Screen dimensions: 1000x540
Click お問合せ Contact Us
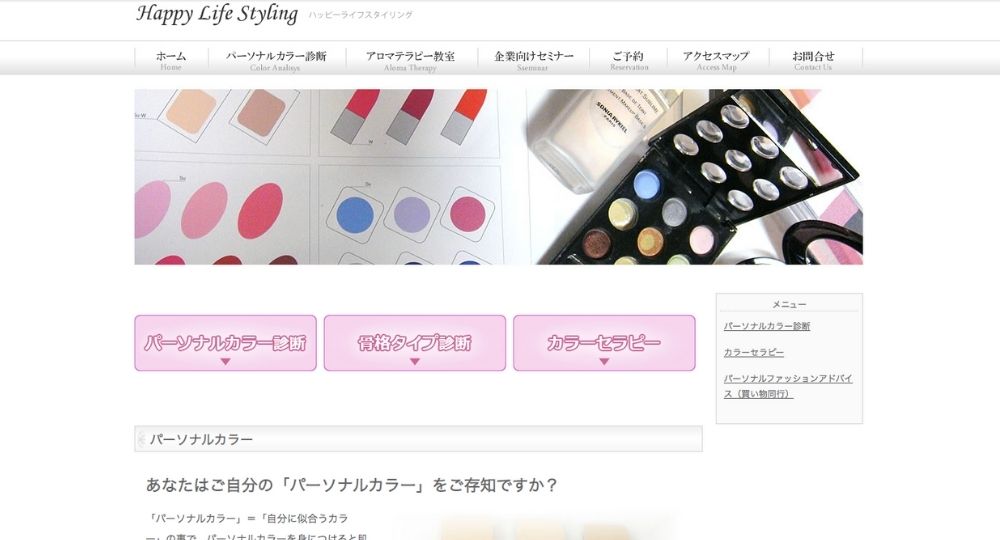tap(814, 61)
